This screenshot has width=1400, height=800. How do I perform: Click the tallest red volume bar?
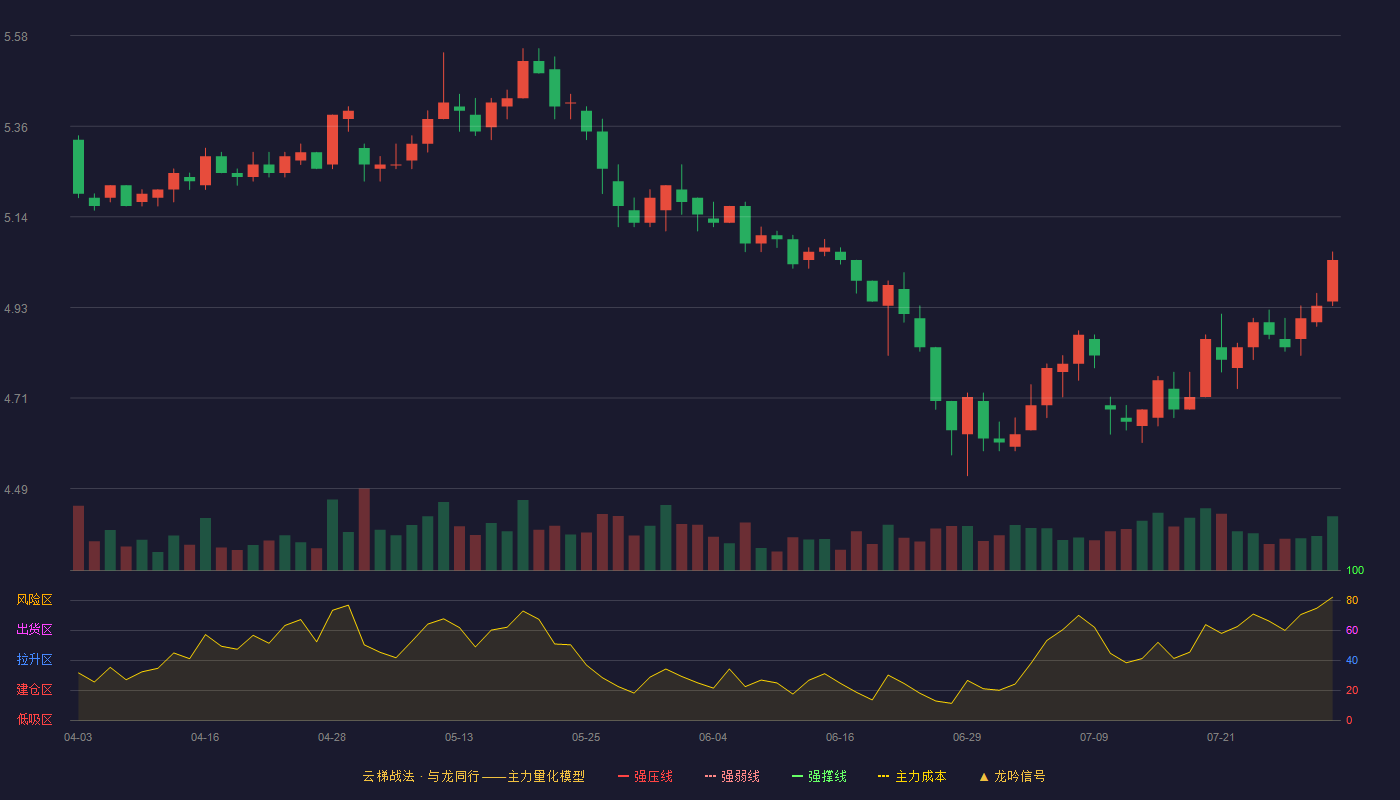[x=364, y=529]
